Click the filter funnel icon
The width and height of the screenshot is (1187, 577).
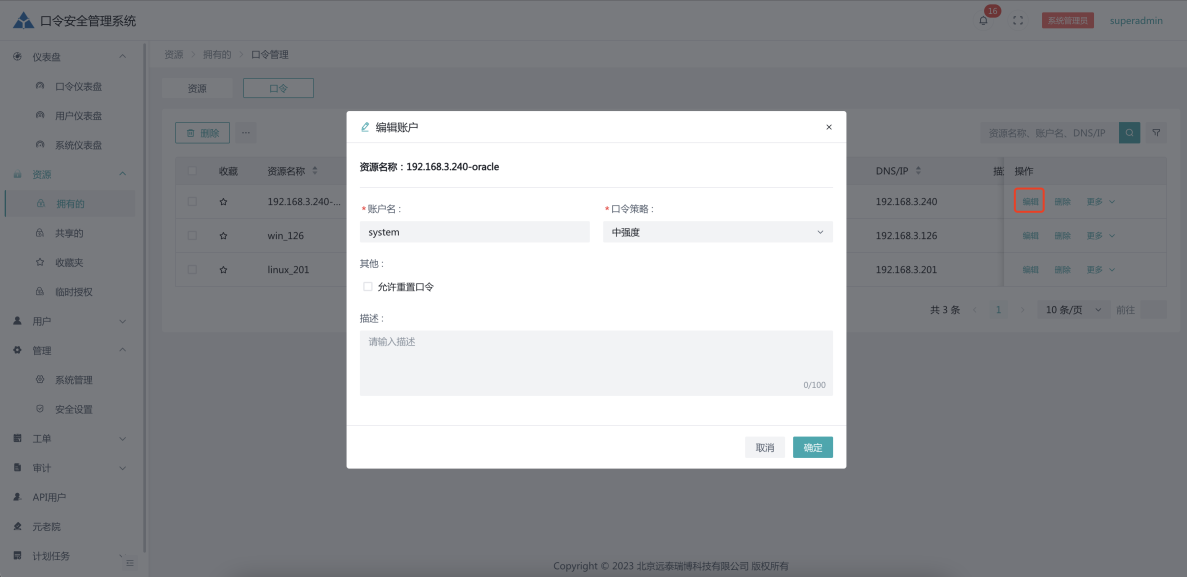coord(1156,132)
